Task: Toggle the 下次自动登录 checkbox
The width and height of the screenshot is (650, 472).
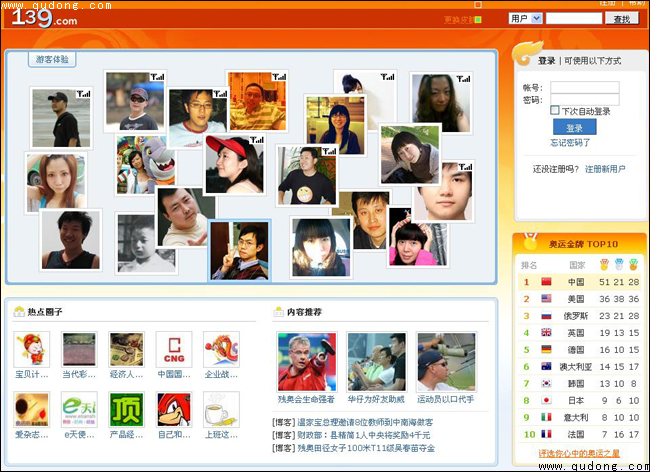Action: [x=555, y=111]
